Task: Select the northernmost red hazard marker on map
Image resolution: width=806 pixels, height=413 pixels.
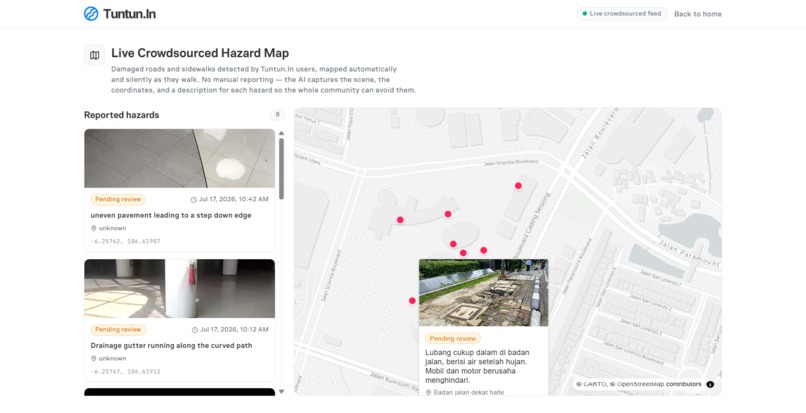Action: tap(518, 186)
